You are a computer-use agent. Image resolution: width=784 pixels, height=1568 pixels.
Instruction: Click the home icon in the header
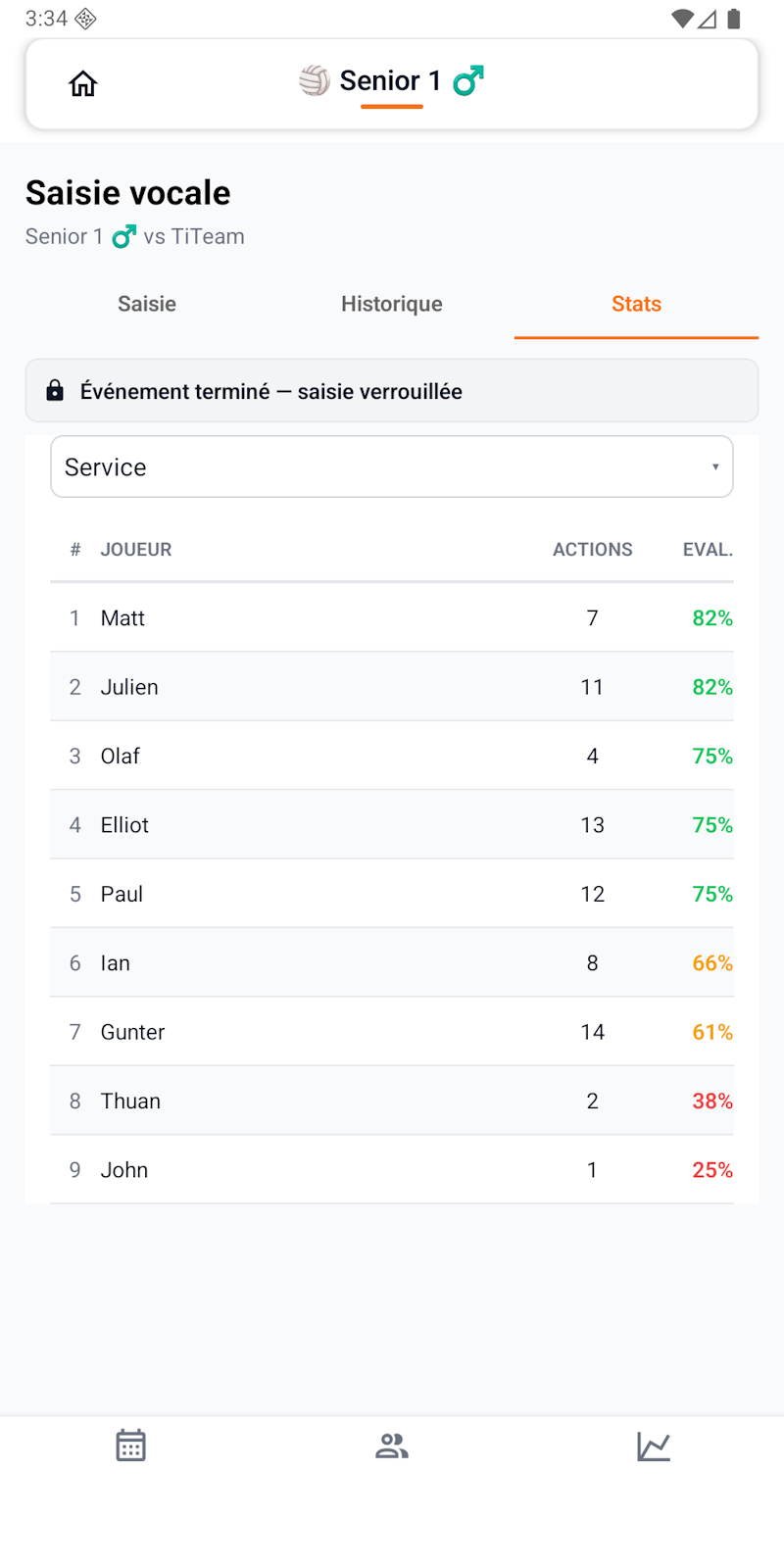pyautogui.click(x=82, y=83)
